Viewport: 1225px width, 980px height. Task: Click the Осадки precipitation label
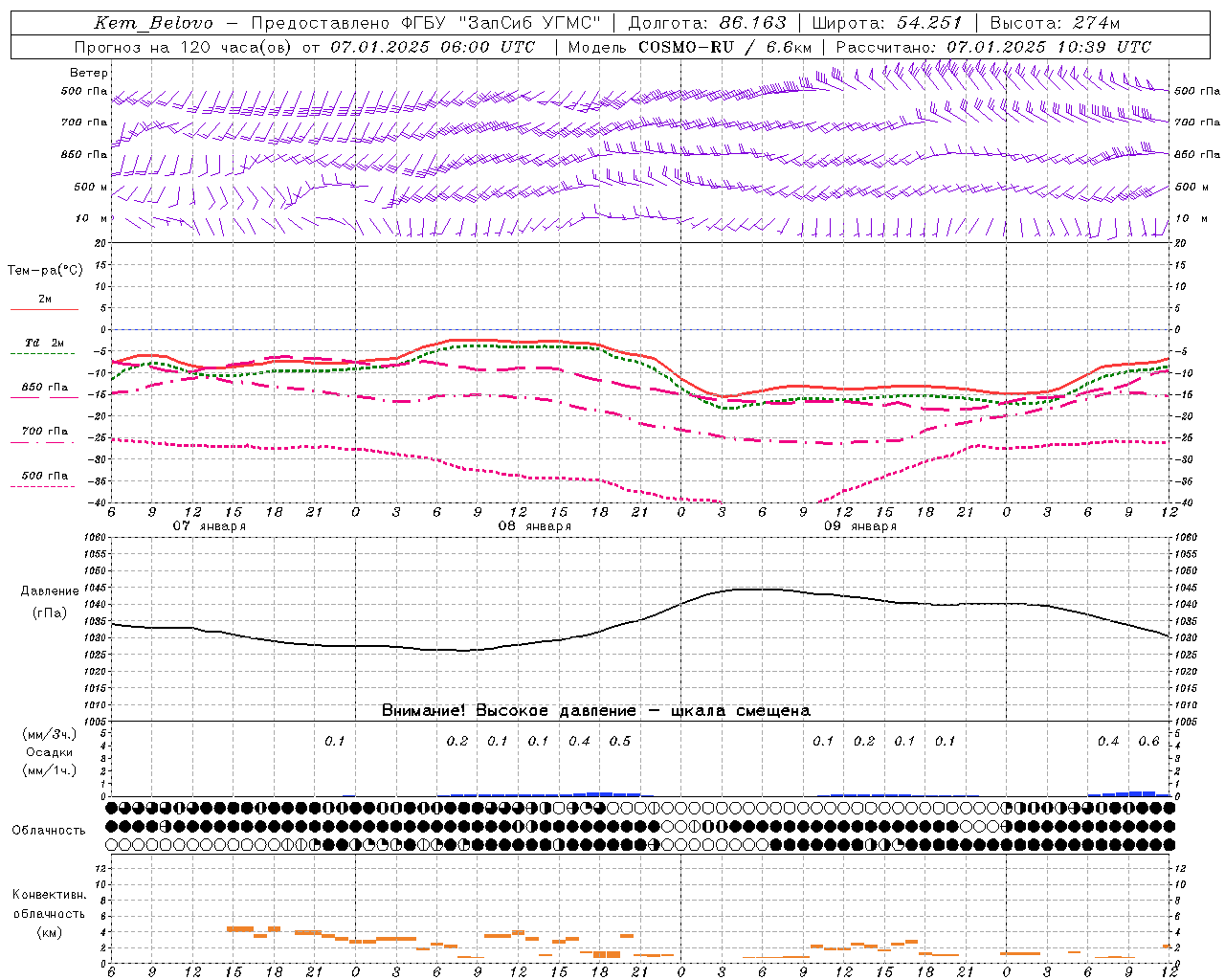coord(50,752)
